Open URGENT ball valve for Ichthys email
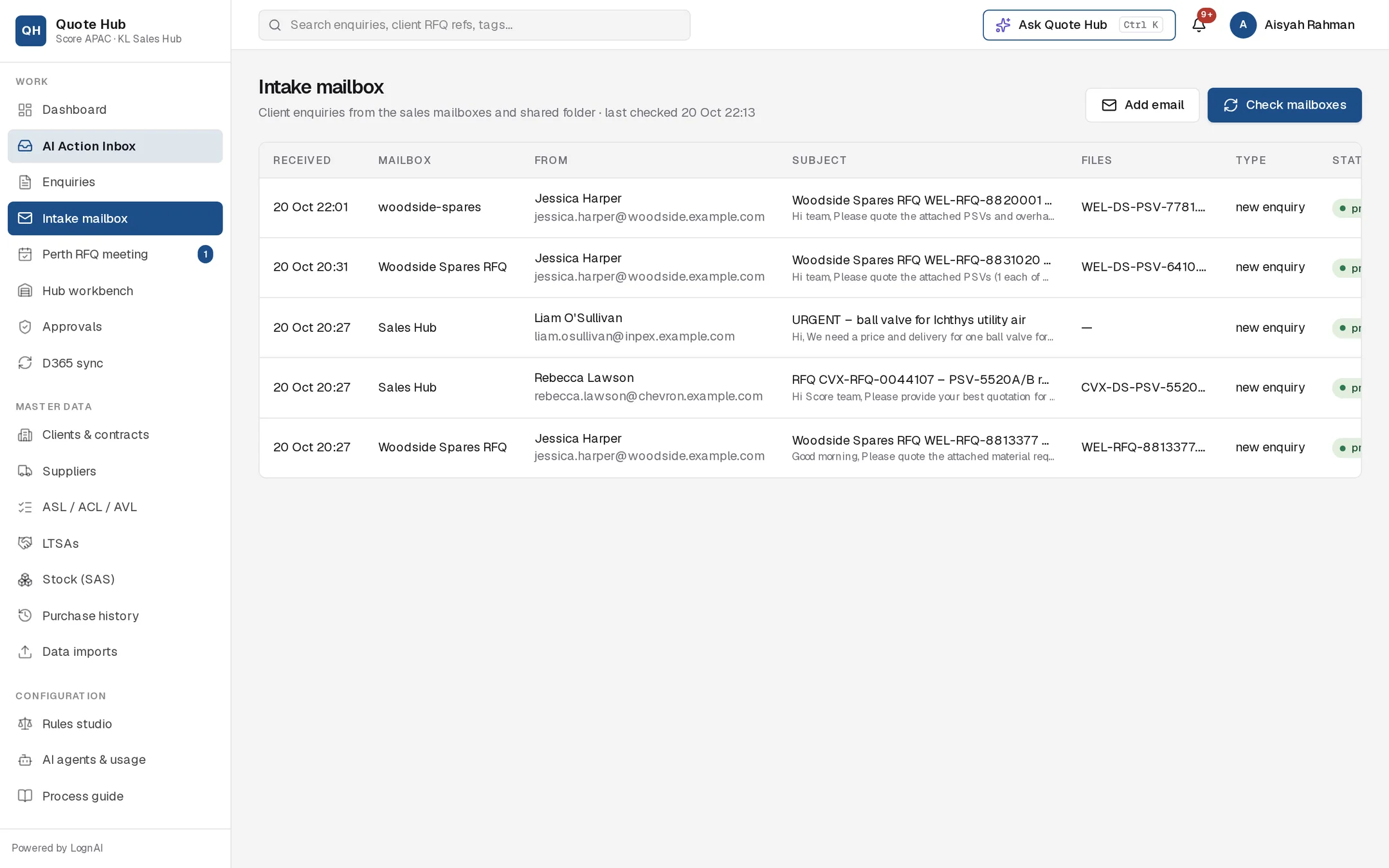This screenshot has width=1389, height=868. [x=908, y=320]
